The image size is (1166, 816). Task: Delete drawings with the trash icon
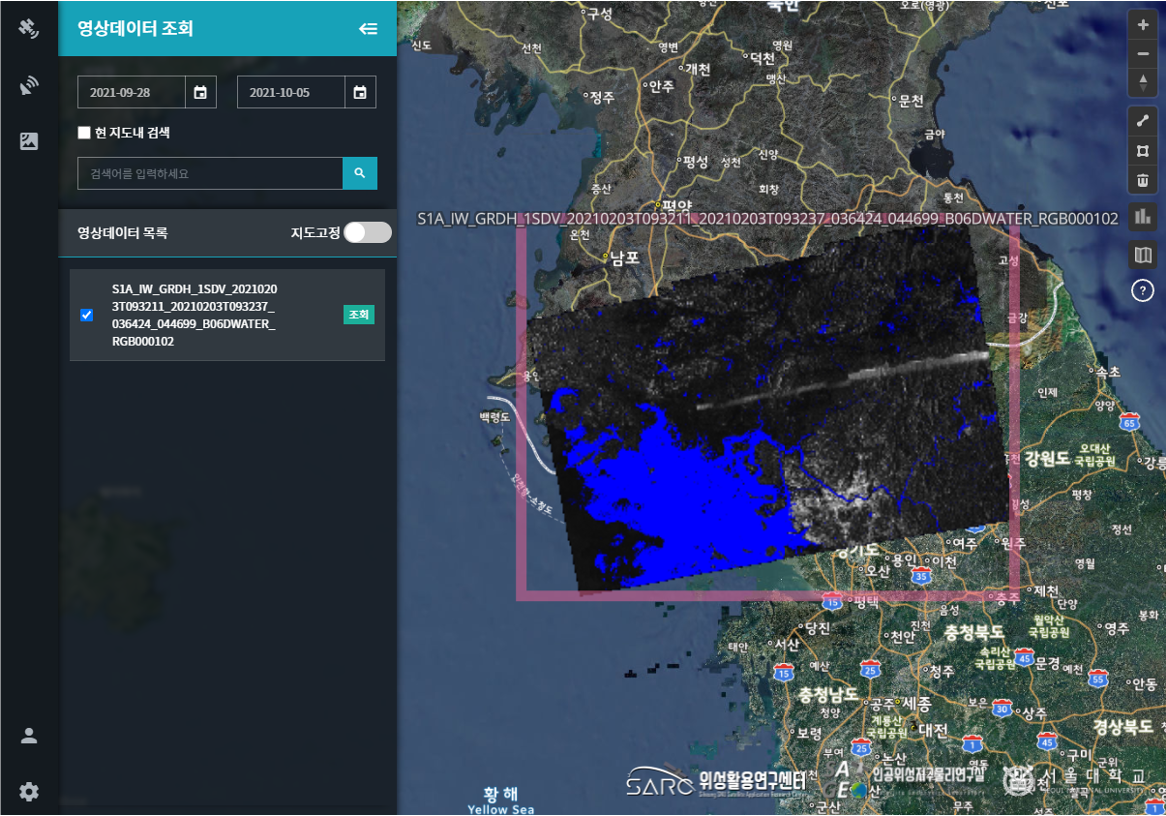tap(1143, 181)
